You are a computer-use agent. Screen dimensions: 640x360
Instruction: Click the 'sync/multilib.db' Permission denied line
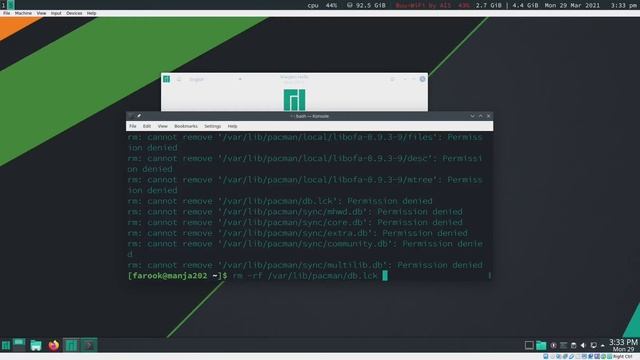(x=305, y=265)
